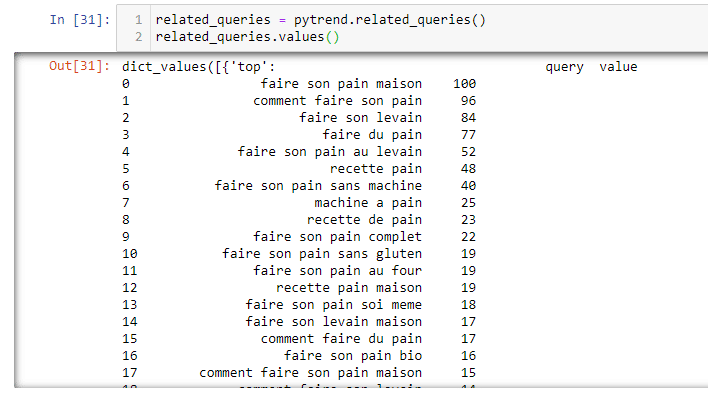Click the 'faire son levain' row text

[x=360, y=118]
